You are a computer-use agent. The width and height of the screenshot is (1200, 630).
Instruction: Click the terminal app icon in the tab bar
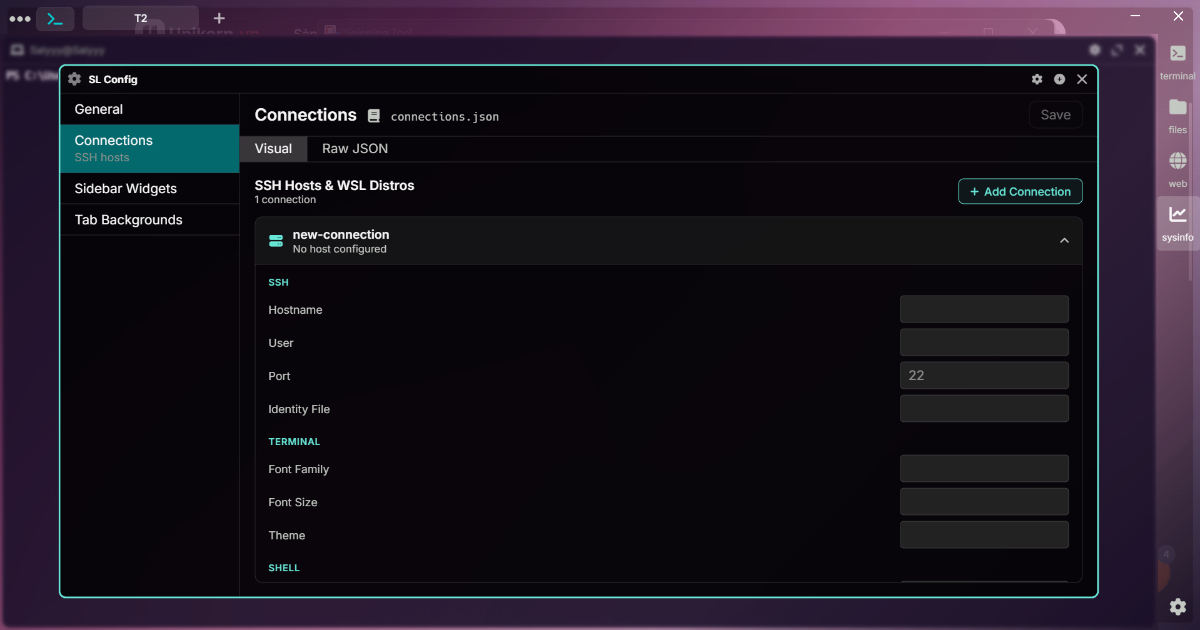tap(55, 18)
